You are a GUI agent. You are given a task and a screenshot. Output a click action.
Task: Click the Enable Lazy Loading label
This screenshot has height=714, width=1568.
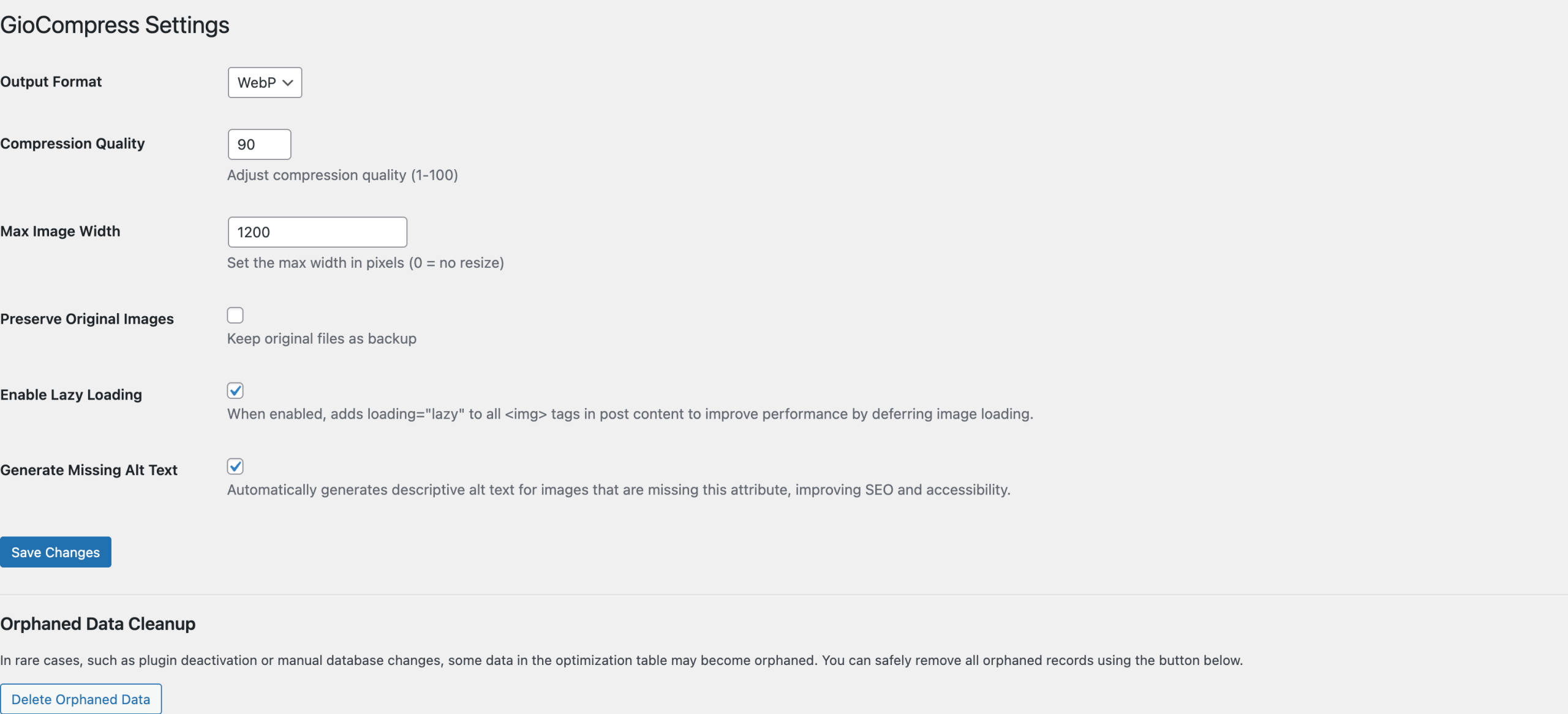click(x=71, y=395)
